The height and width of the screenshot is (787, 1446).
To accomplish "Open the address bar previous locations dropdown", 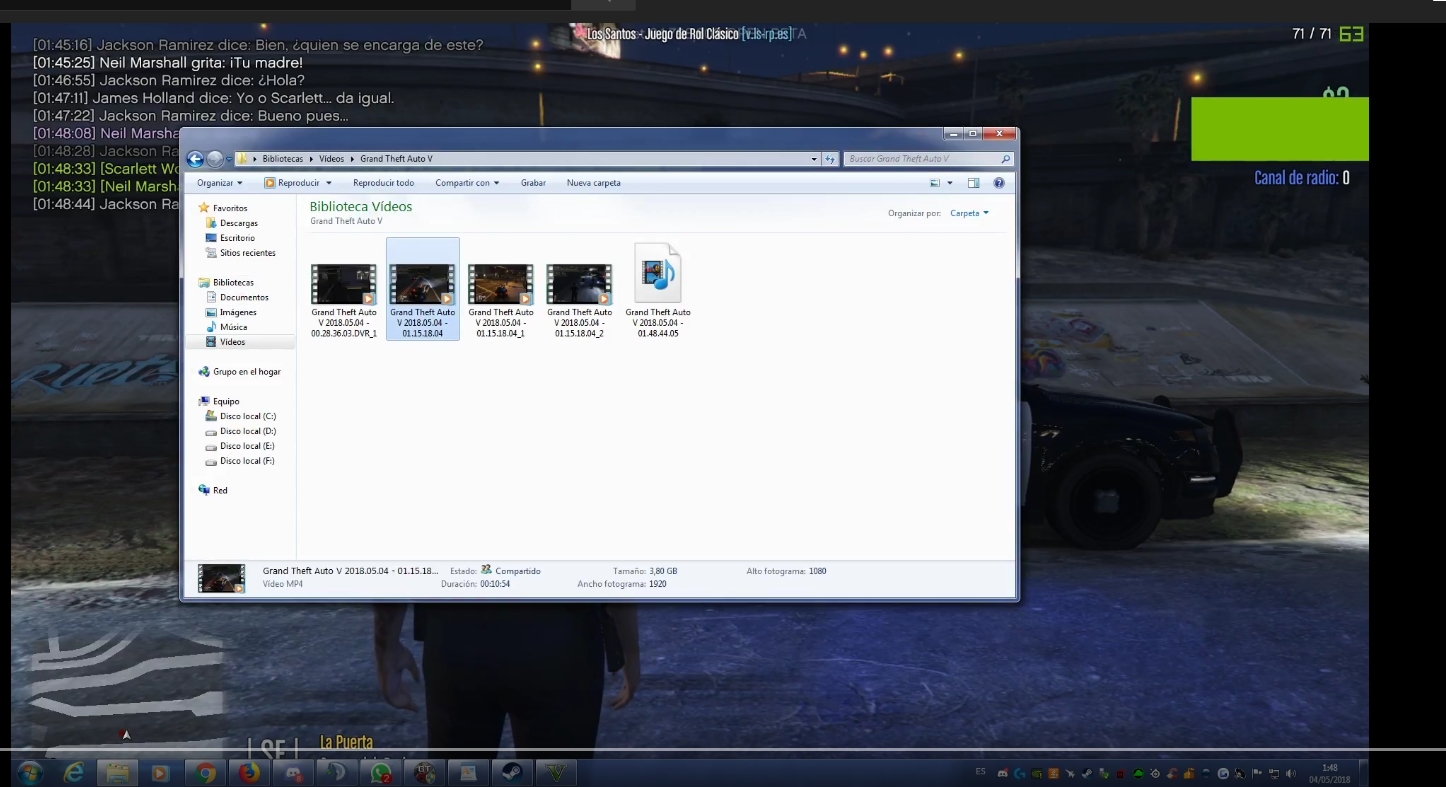I will coord(814,159).
